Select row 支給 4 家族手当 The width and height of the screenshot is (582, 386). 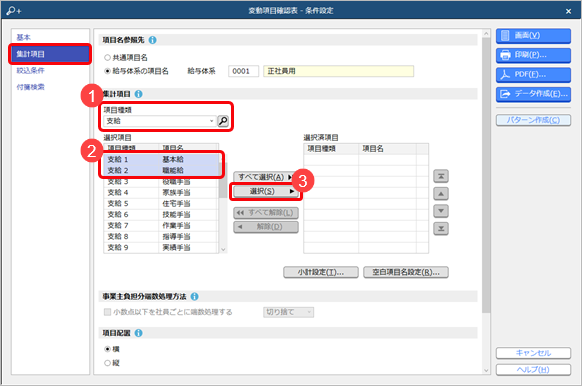tap(161, 193)
